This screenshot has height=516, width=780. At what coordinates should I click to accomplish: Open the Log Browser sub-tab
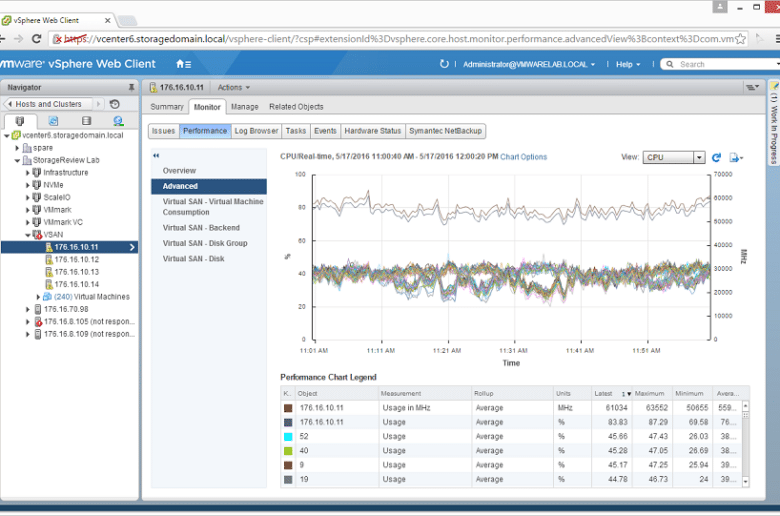[256, 131]
